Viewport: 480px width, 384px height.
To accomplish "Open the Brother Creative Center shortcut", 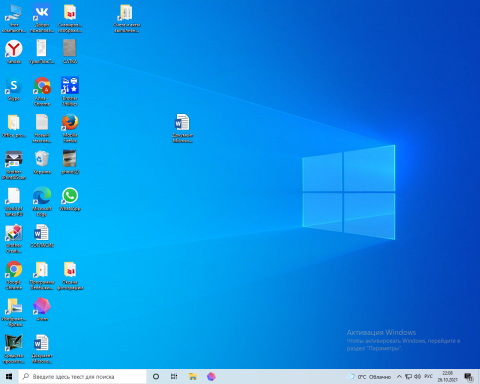I will (x=14, y=239).
